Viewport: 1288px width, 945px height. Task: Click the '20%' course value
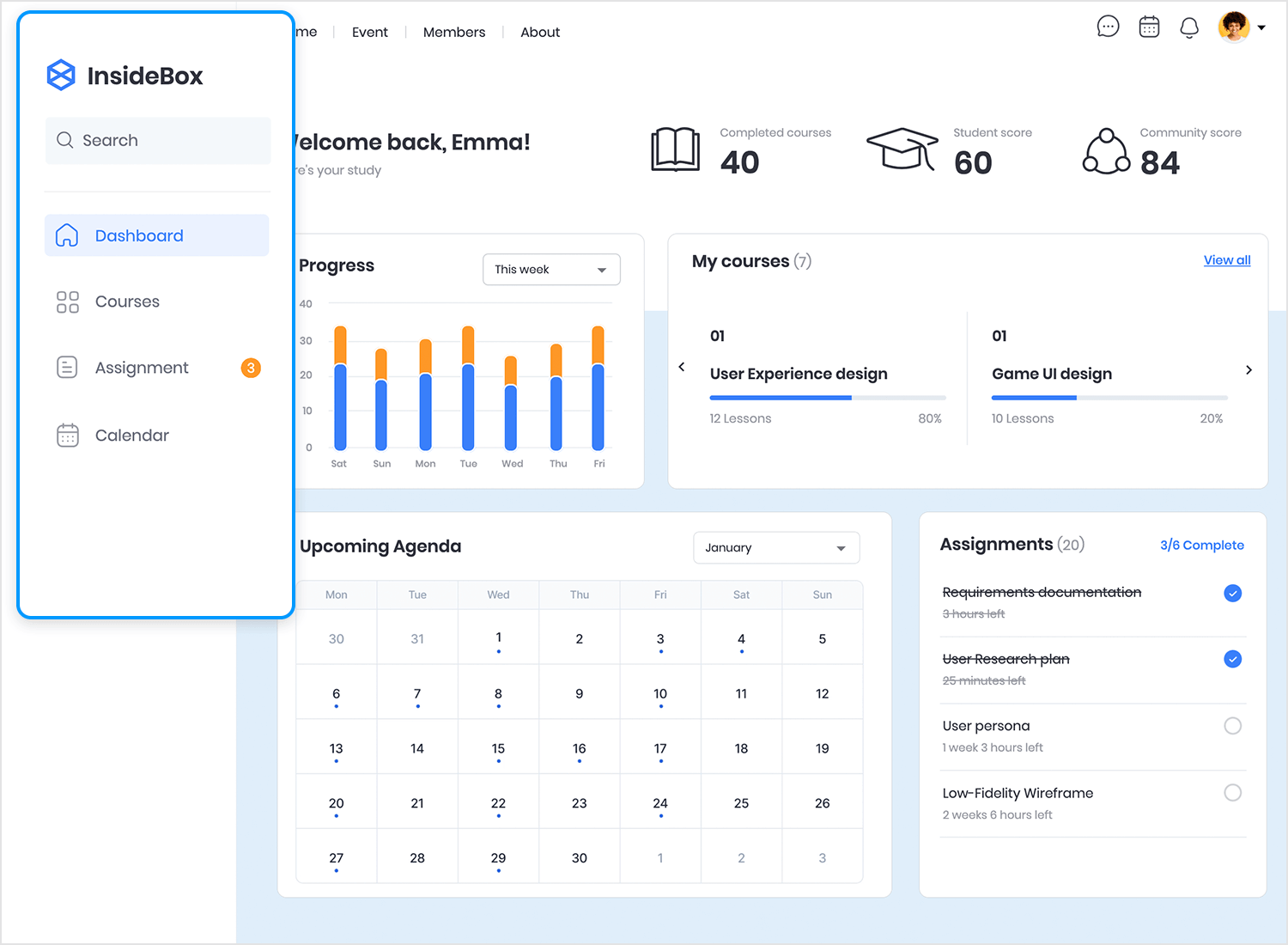1212,418
